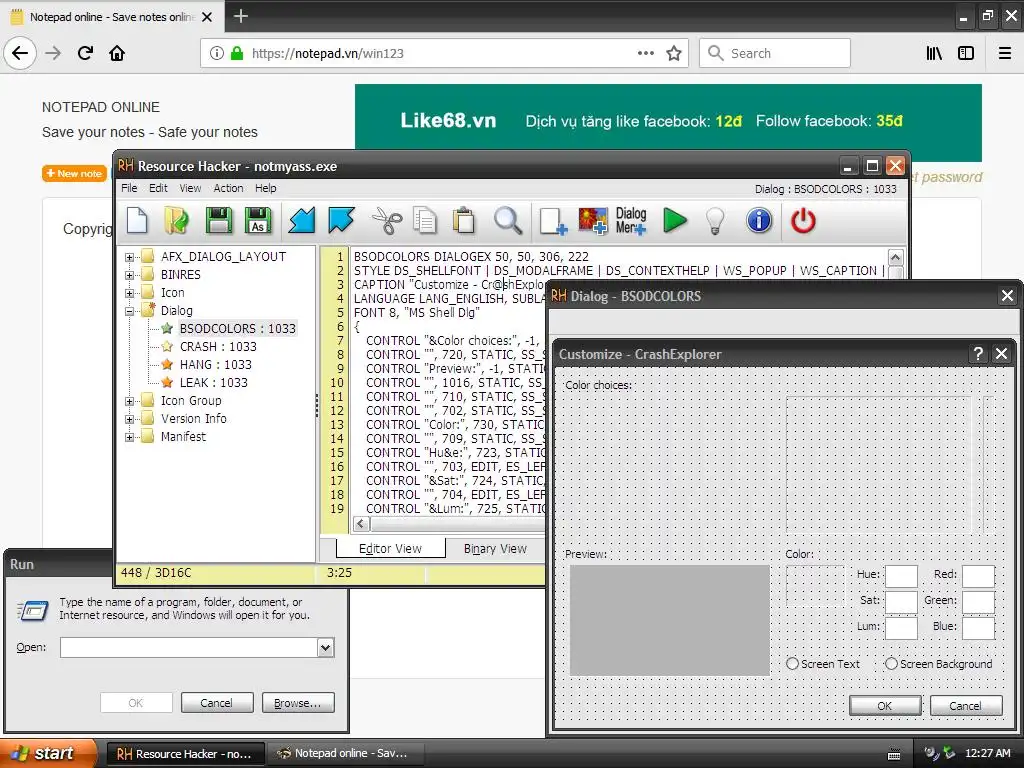Open Firefox Library icon
The width and height of the screenshot is (1024, 768).
(x=934, y=53)
